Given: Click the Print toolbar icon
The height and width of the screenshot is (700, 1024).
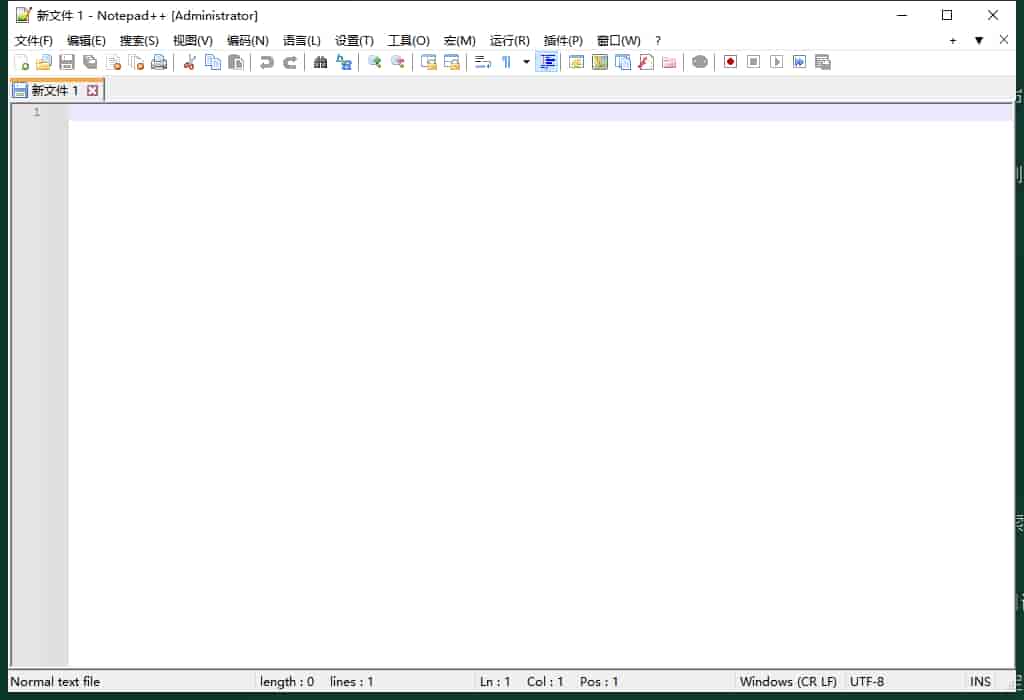Looking at the screenshot, I should [x=159, y=61].
